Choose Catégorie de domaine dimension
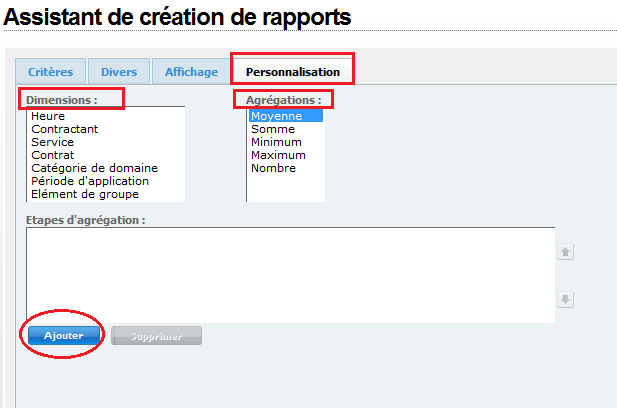This screenshot has width=617, height=408. coord(106,168)
